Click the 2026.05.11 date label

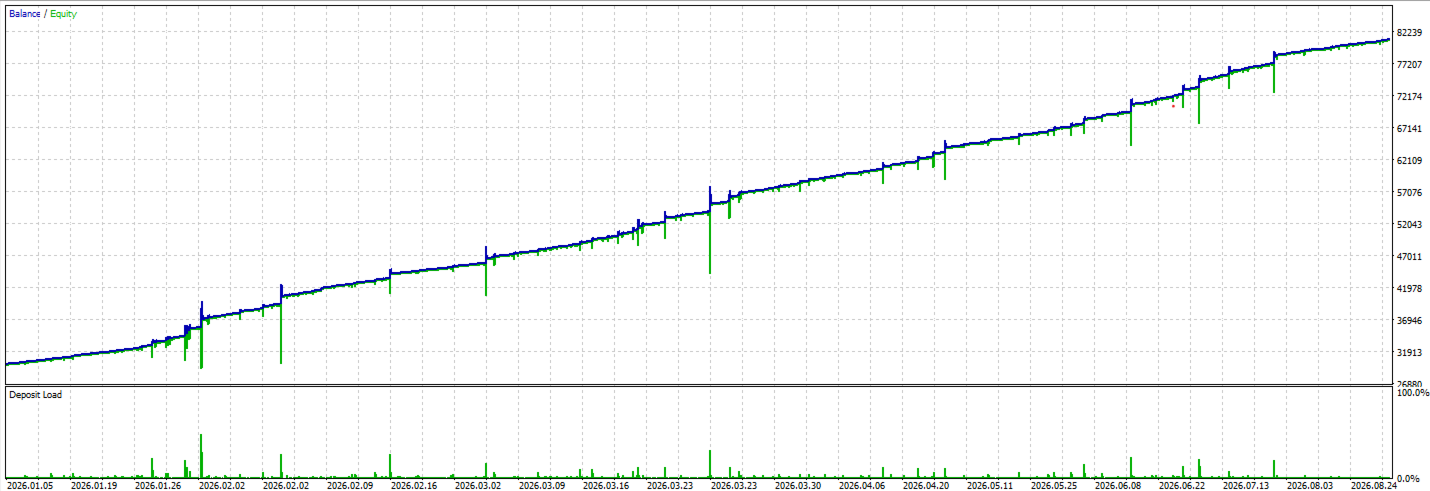pyautogui.click(x=990, y=485)
